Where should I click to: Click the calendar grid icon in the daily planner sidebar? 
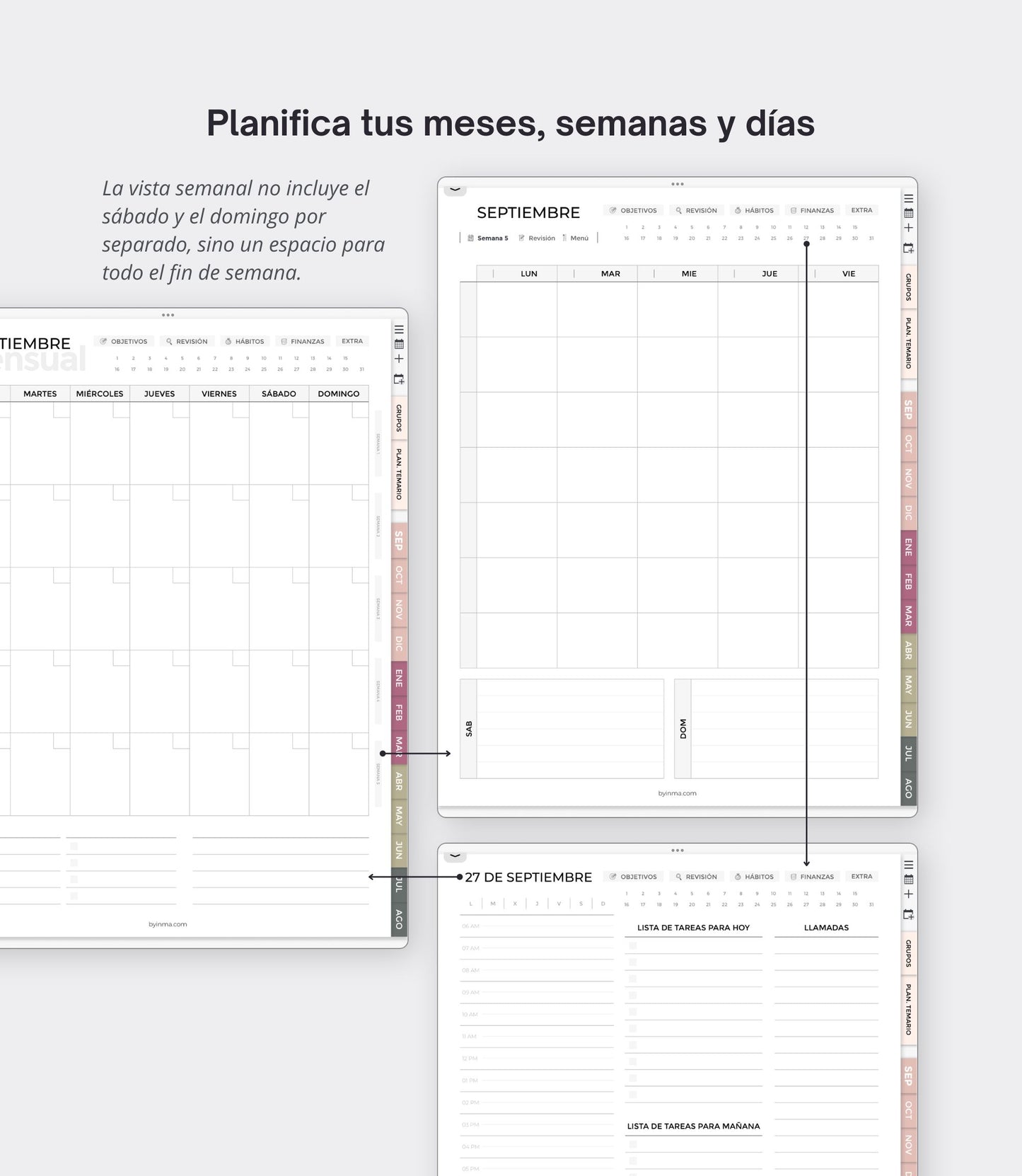[x=909, y=880]
